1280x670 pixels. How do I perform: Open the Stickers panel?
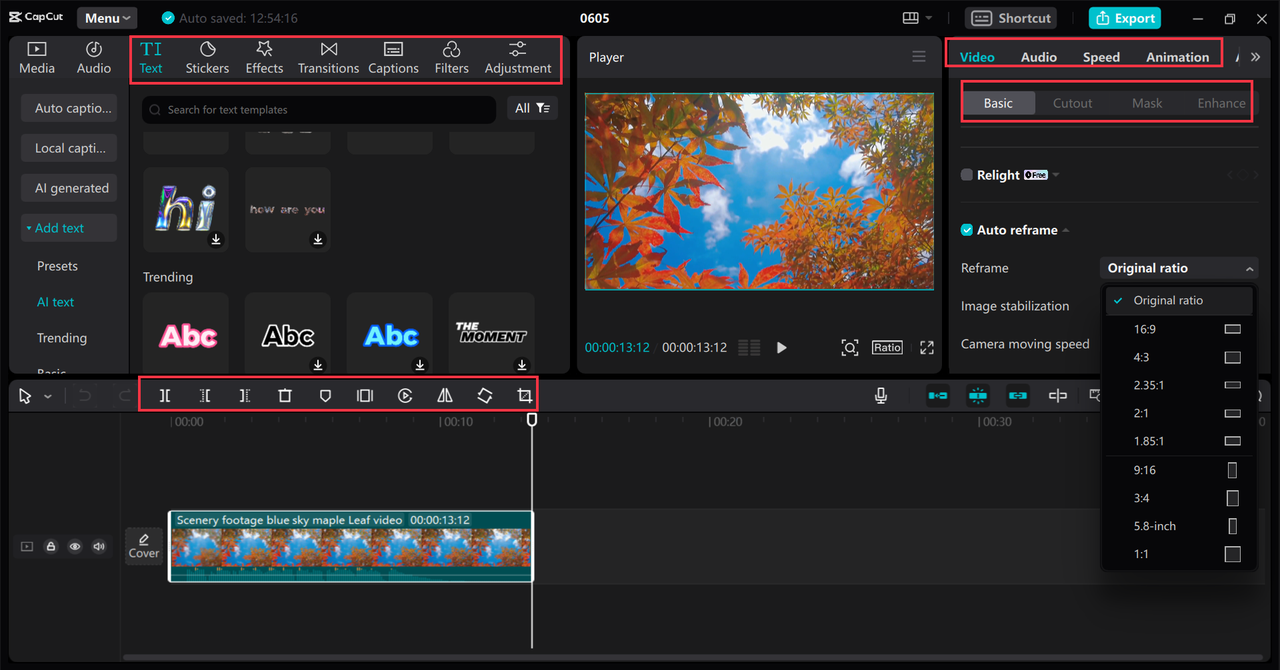point(207,58)
